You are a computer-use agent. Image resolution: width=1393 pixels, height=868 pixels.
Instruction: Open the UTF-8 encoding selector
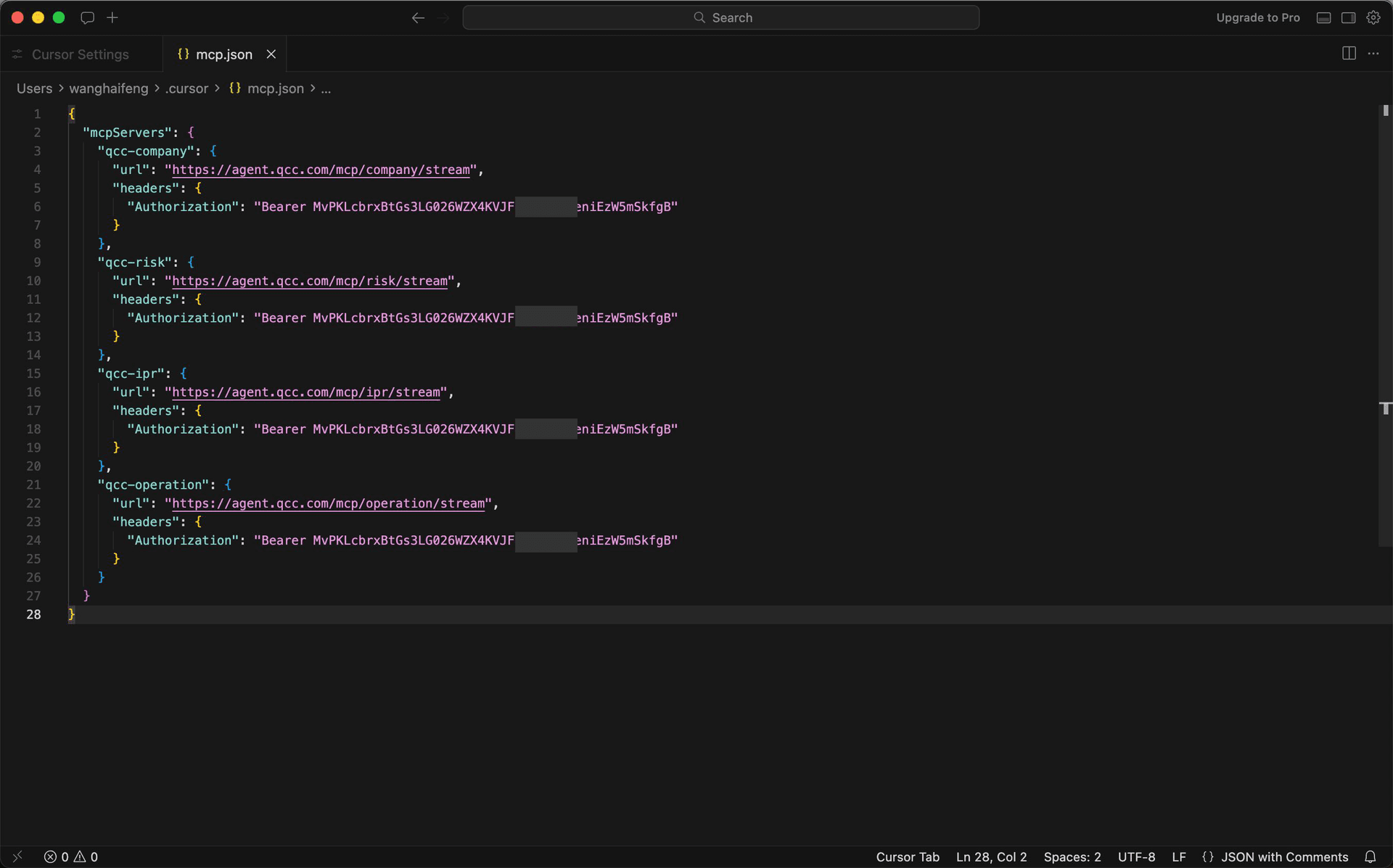click(x=1136, y=856)
